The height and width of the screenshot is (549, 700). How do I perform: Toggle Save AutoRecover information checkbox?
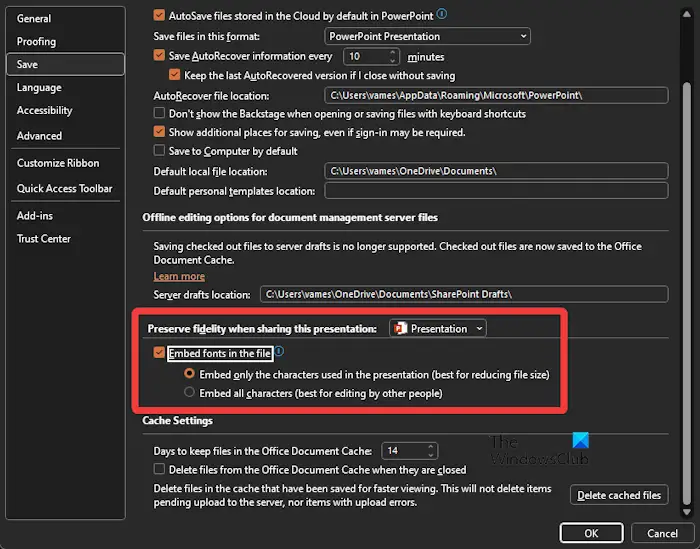pos(159,55)
